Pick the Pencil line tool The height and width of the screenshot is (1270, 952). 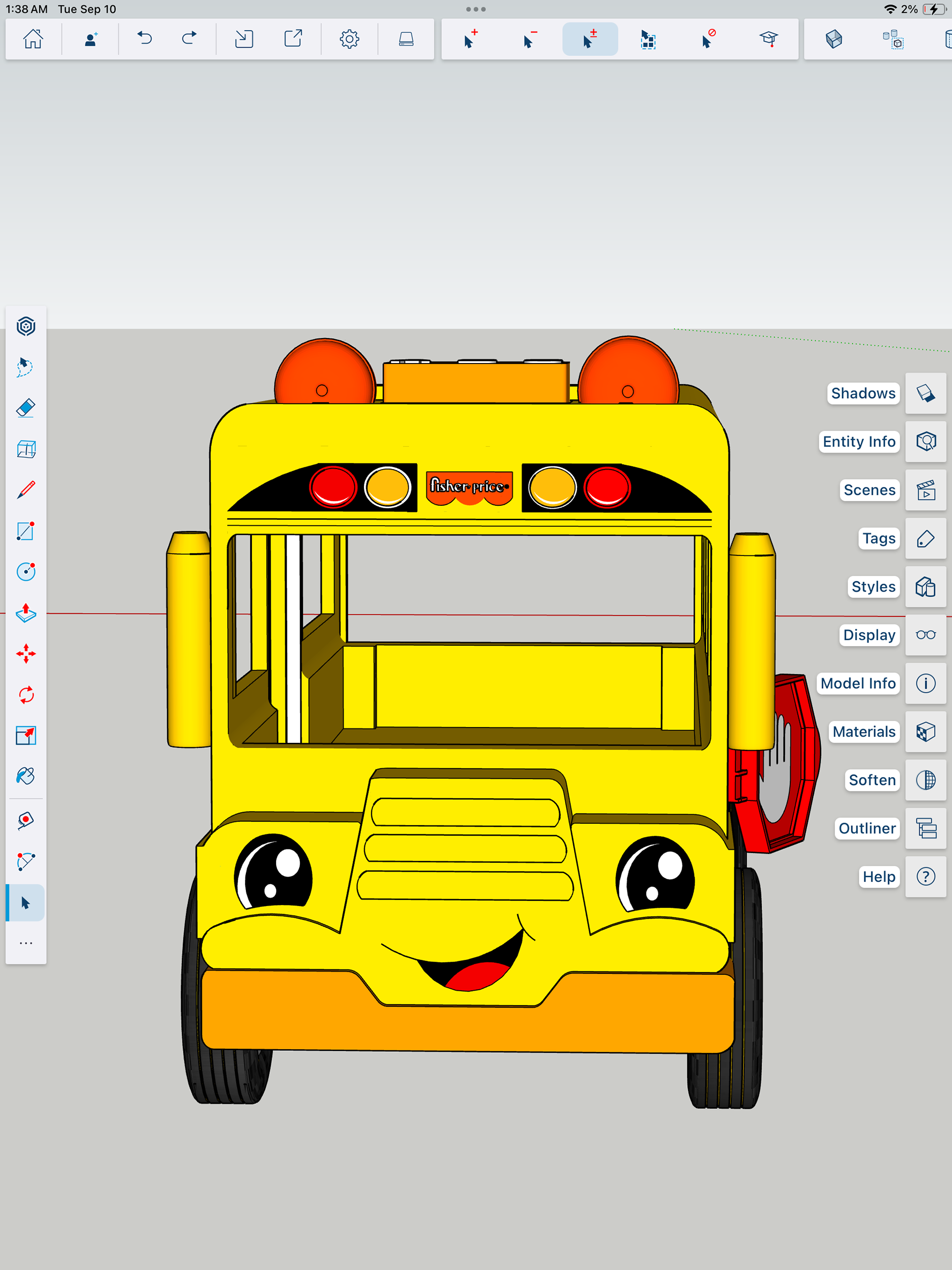click(x=26, y=490)
